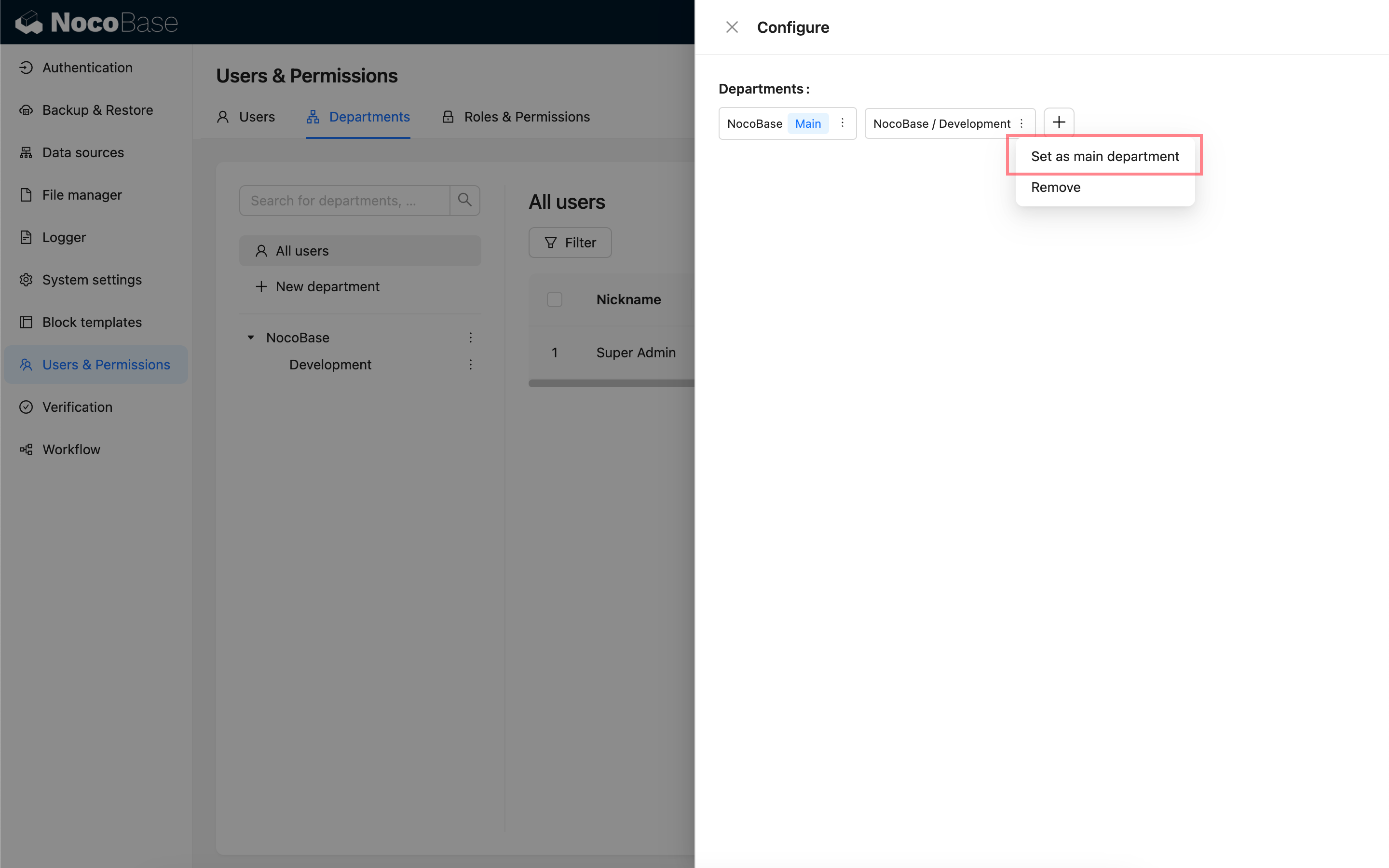Click the plus icon to add department
1389x868 pixels.
tap(1059, 122)
